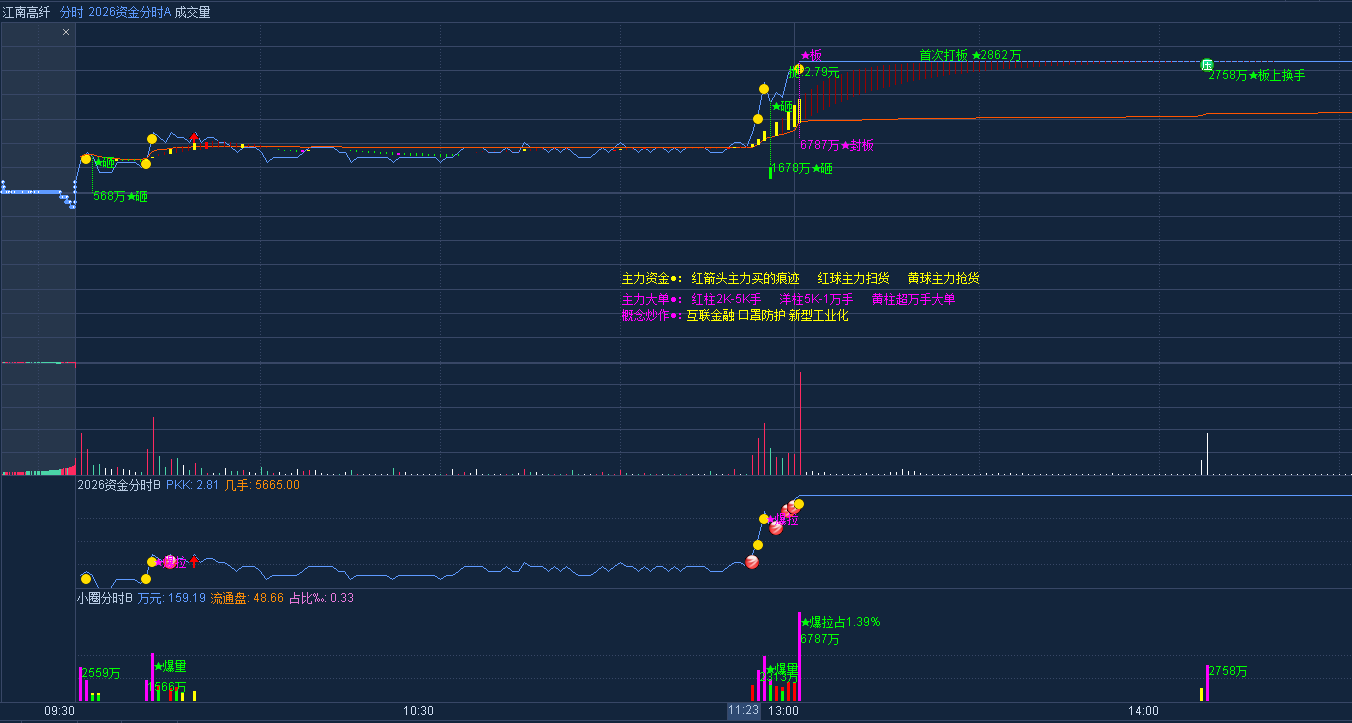Screen dimensions: 1352x723
Task: Open the 2026资金分时A indicator label
Action: tap(129, 12)
